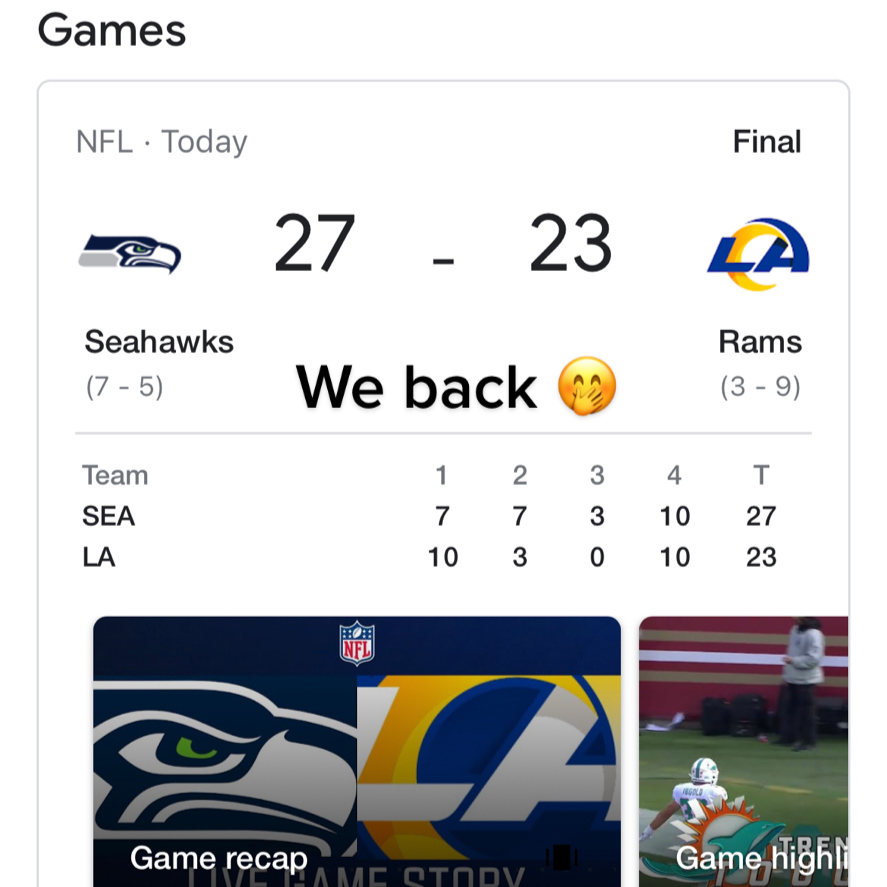Click the Final game status label
Screen dimensions: 887x887
767,142
